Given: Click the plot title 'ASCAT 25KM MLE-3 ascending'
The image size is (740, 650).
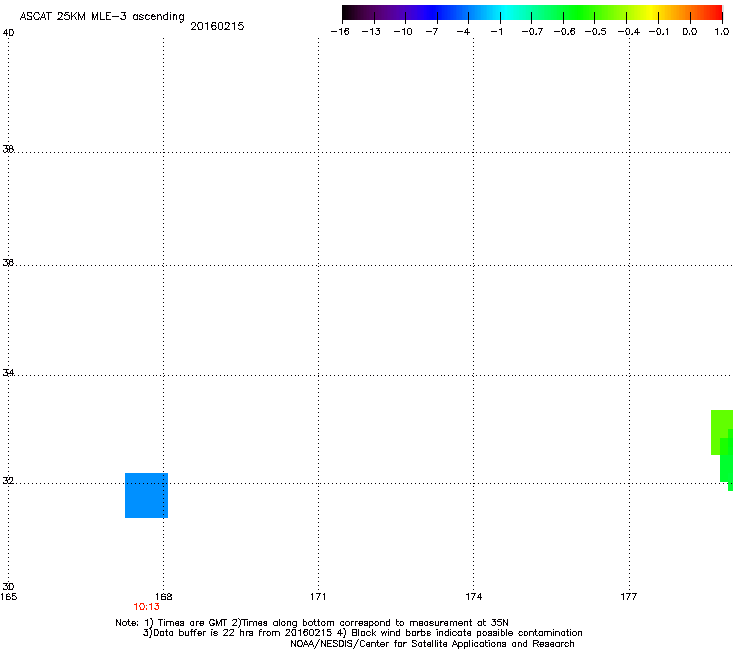Looking at the screenshot, I should tap(102, 17).
